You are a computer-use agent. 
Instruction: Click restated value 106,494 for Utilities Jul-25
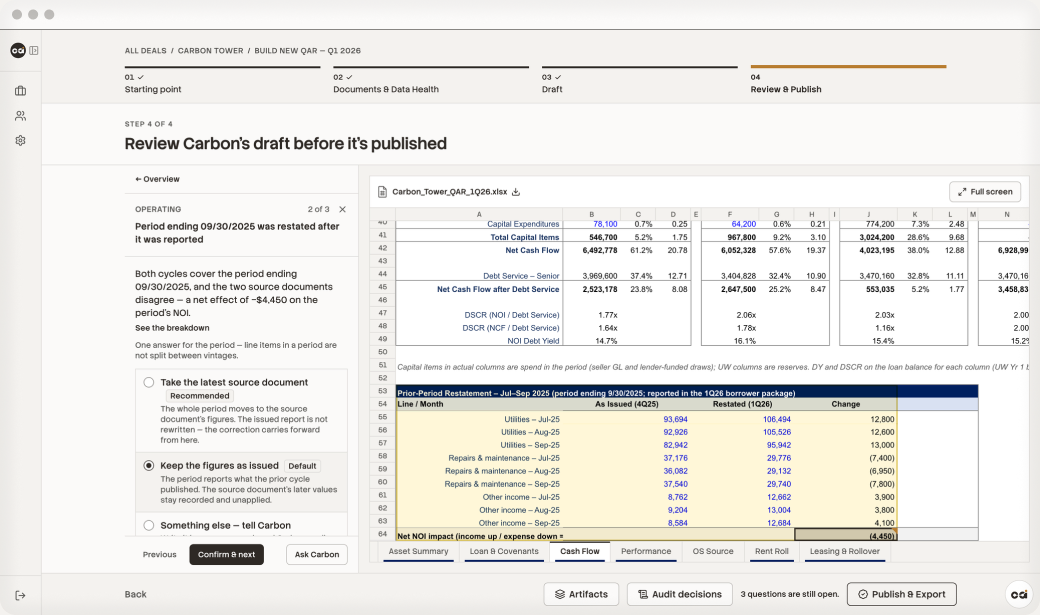[x=777, y=419]
